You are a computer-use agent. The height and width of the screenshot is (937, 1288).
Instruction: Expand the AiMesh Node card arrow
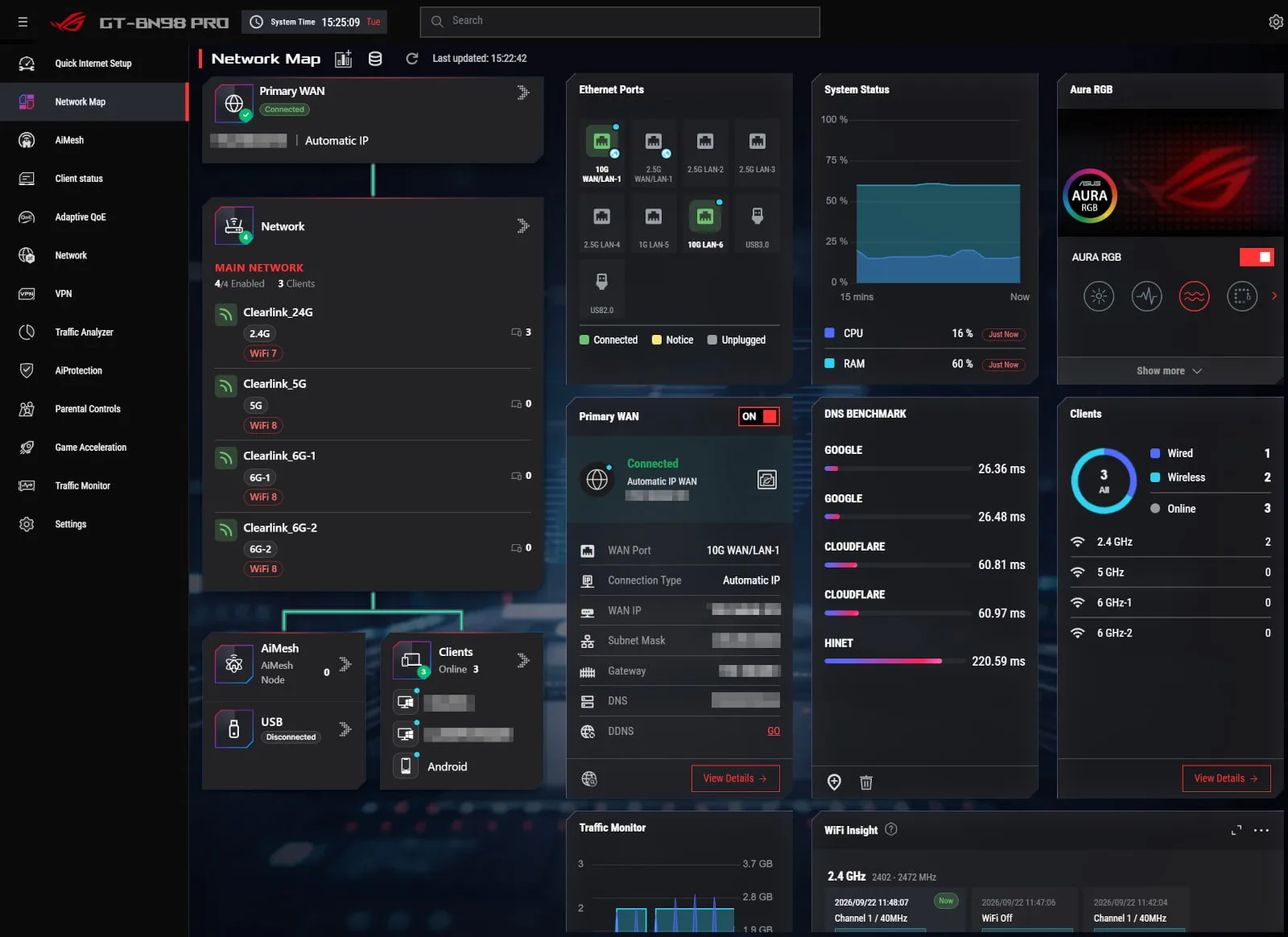click(345, 664)
